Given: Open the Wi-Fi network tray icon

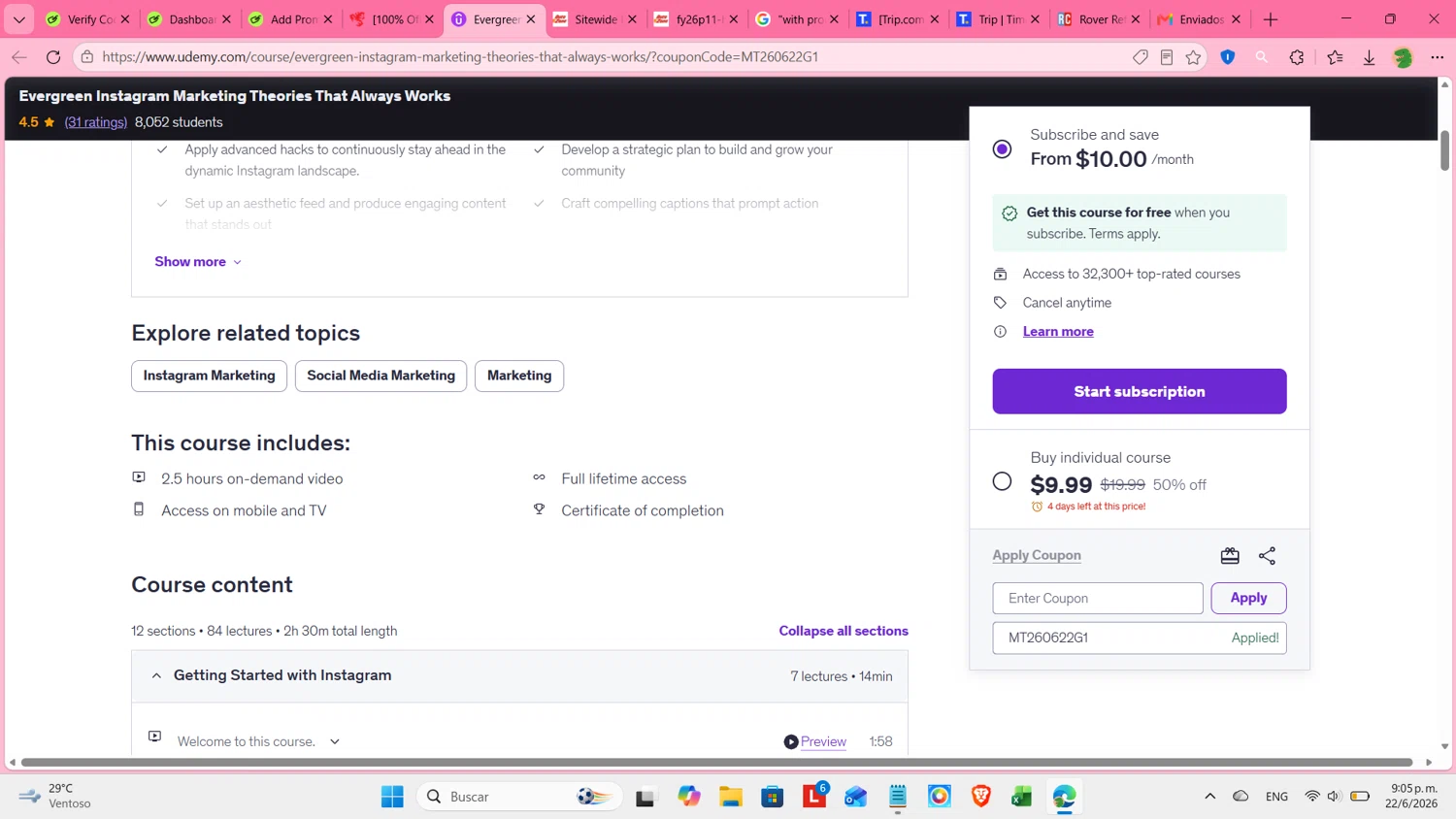Looking at the screenshot, I should coord(1312,797).
